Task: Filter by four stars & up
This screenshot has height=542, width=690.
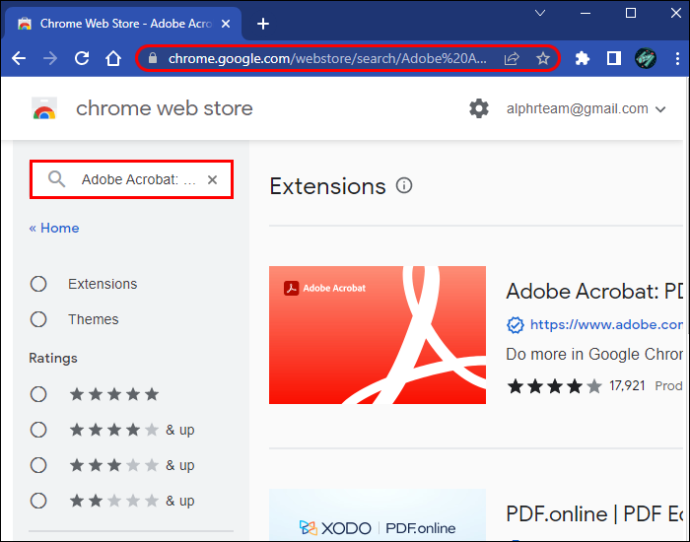Action: [38, 430]
